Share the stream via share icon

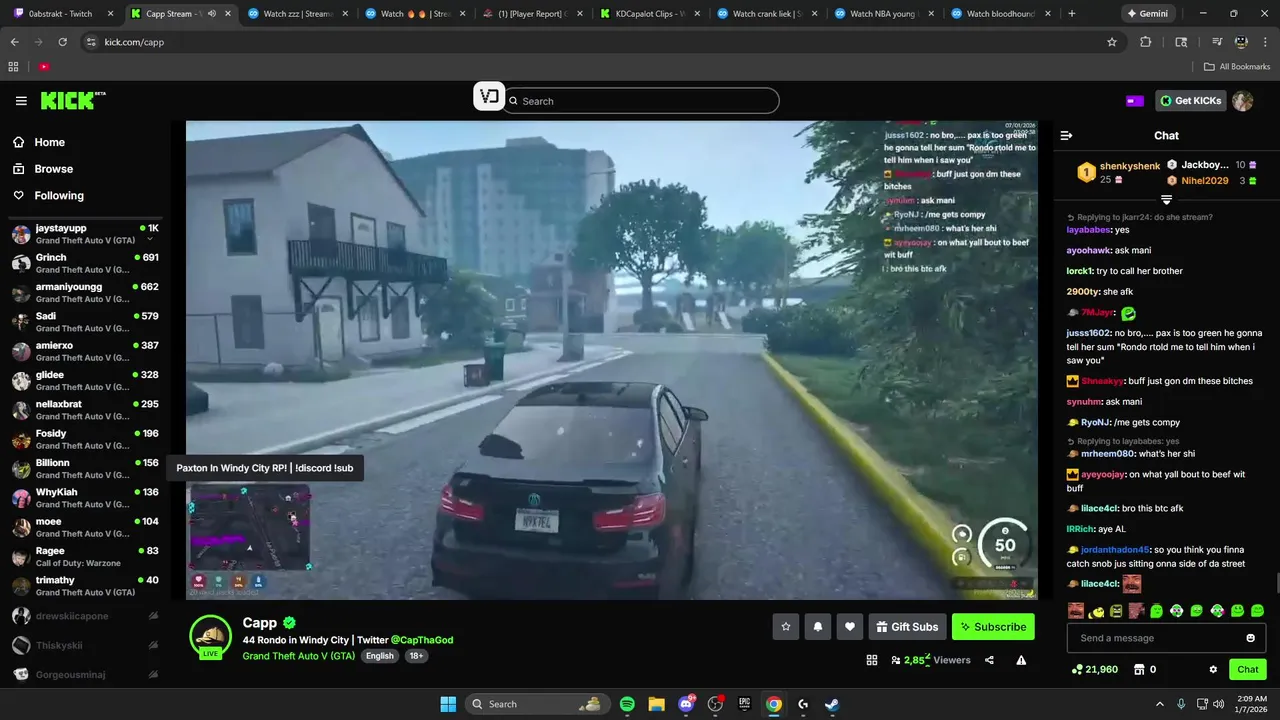click(989, 660)
